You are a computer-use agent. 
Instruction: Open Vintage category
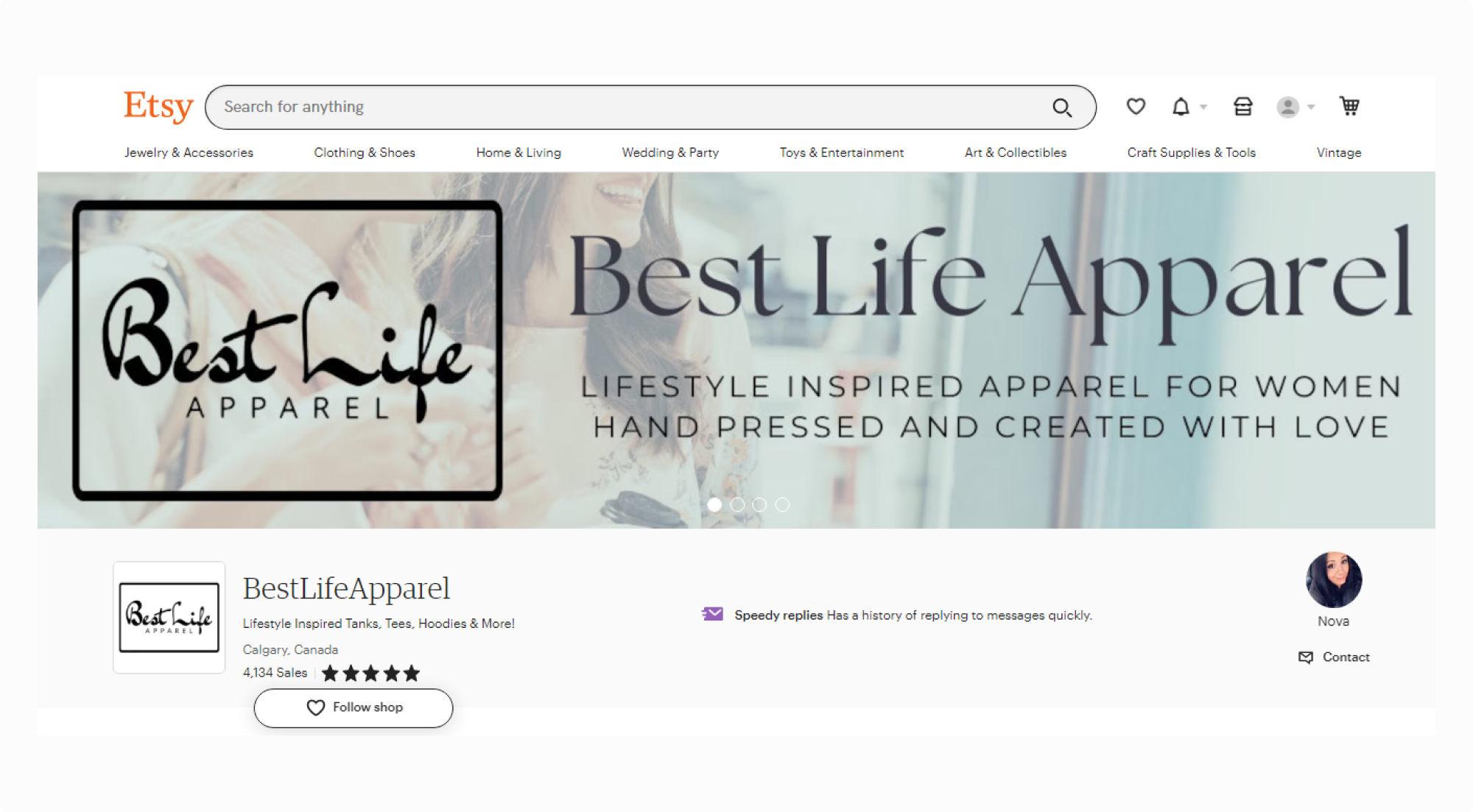click(x=1339, y=152)
